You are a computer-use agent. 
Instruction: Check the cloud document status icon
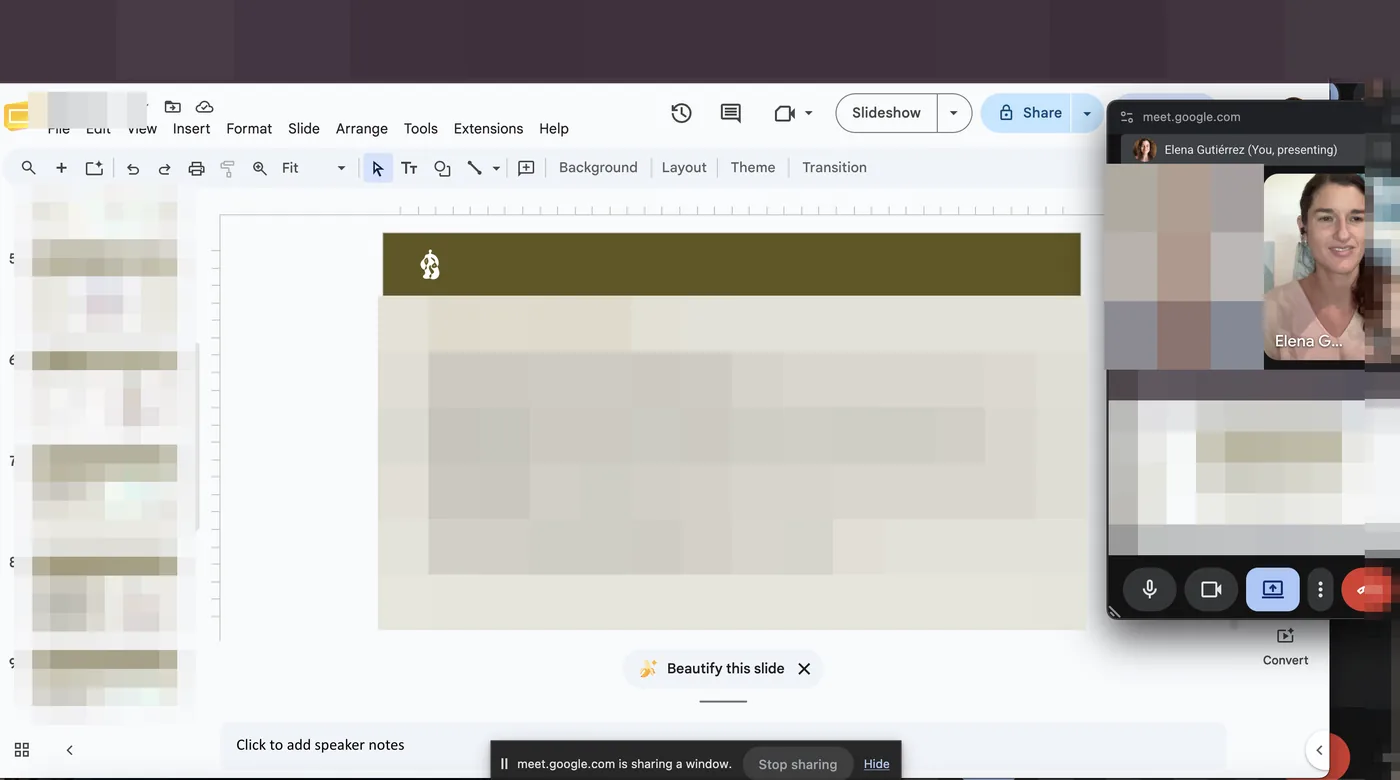tap(204, 107)
